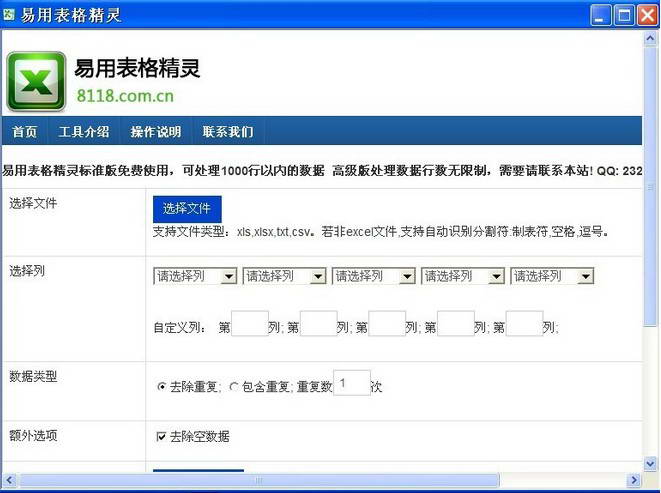Screen dimensions: 661x493
Task: Click the 自定义列 label text
Action: (180, 328)
